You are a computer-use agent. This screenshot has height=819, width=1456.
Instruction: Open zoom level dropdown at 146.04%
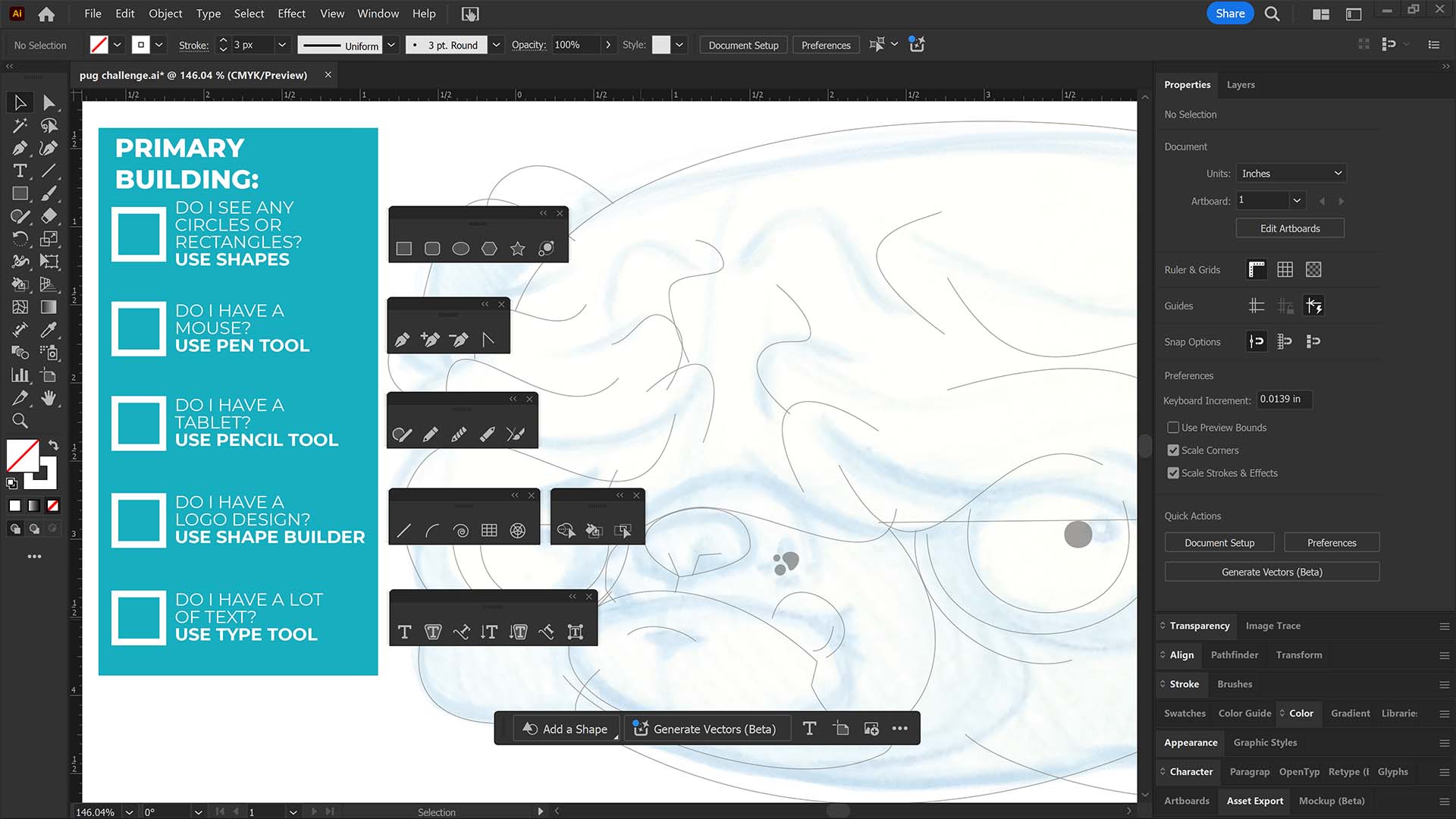point(129,811)
